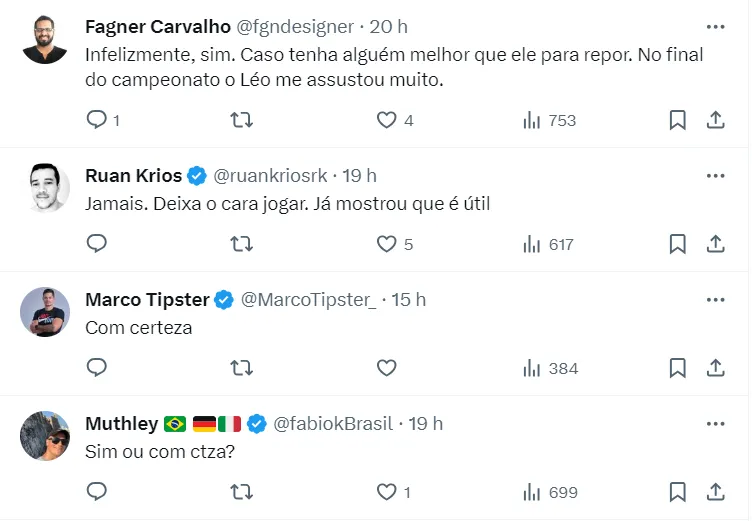Open share menu on Fagner Carvalho's tweet
The image size is (752, 521).
pos(716,120)
